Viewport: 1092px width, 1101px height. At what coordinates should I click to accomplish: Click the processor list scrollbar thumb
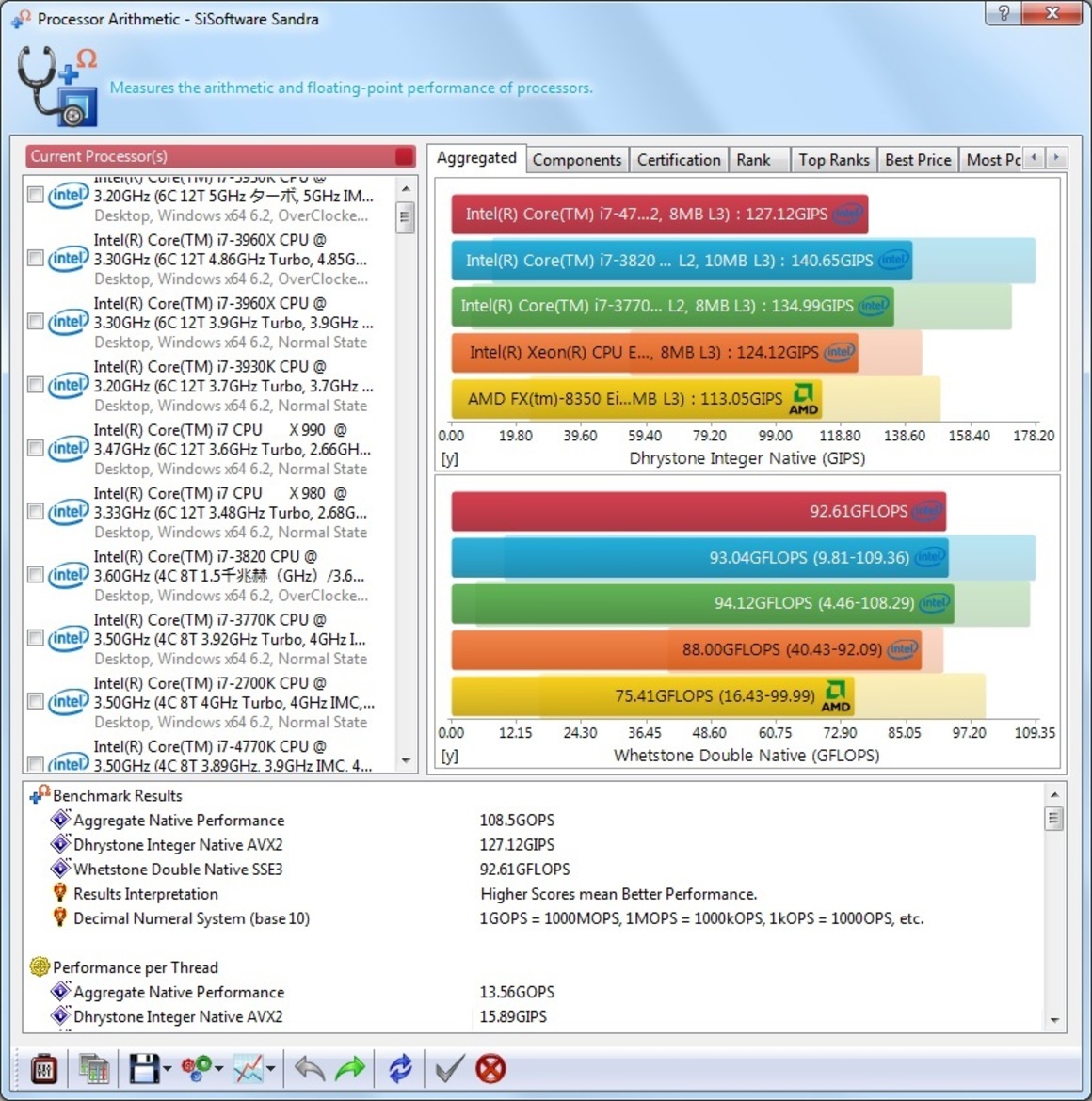tap(405, 217)
